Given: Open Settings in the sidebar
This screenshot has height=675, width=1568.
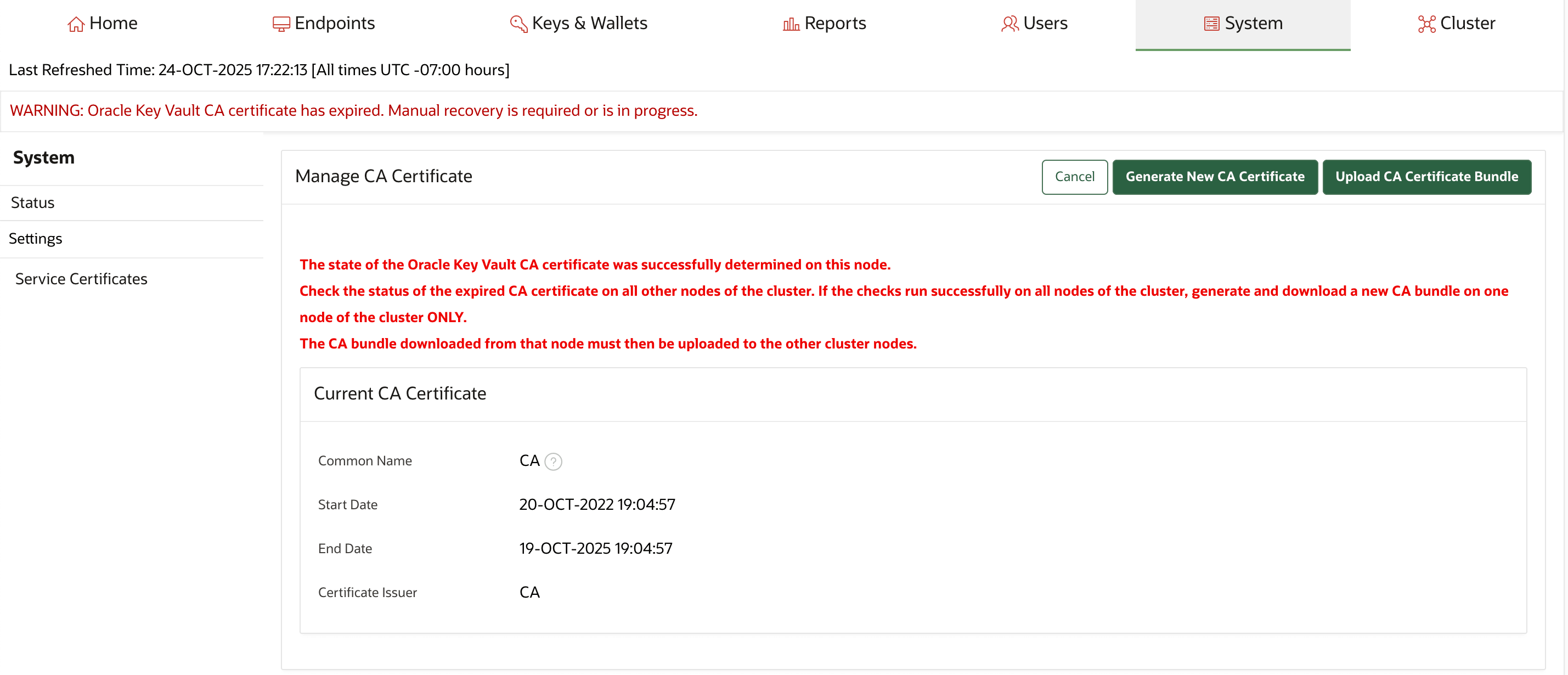Looking at the screenshot, I should coord(35,239).
